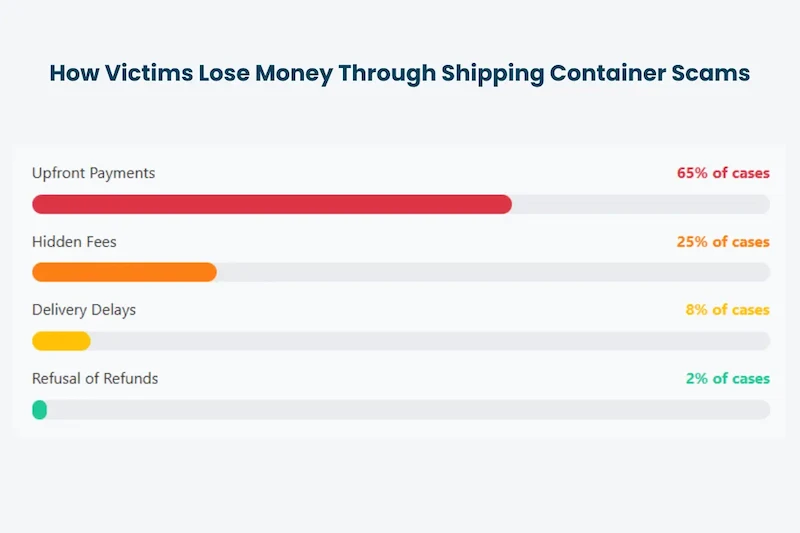This screenshot has width=800, height=533.
Task: Select the Refusal of Refunds label
Action: pos(95,379)
